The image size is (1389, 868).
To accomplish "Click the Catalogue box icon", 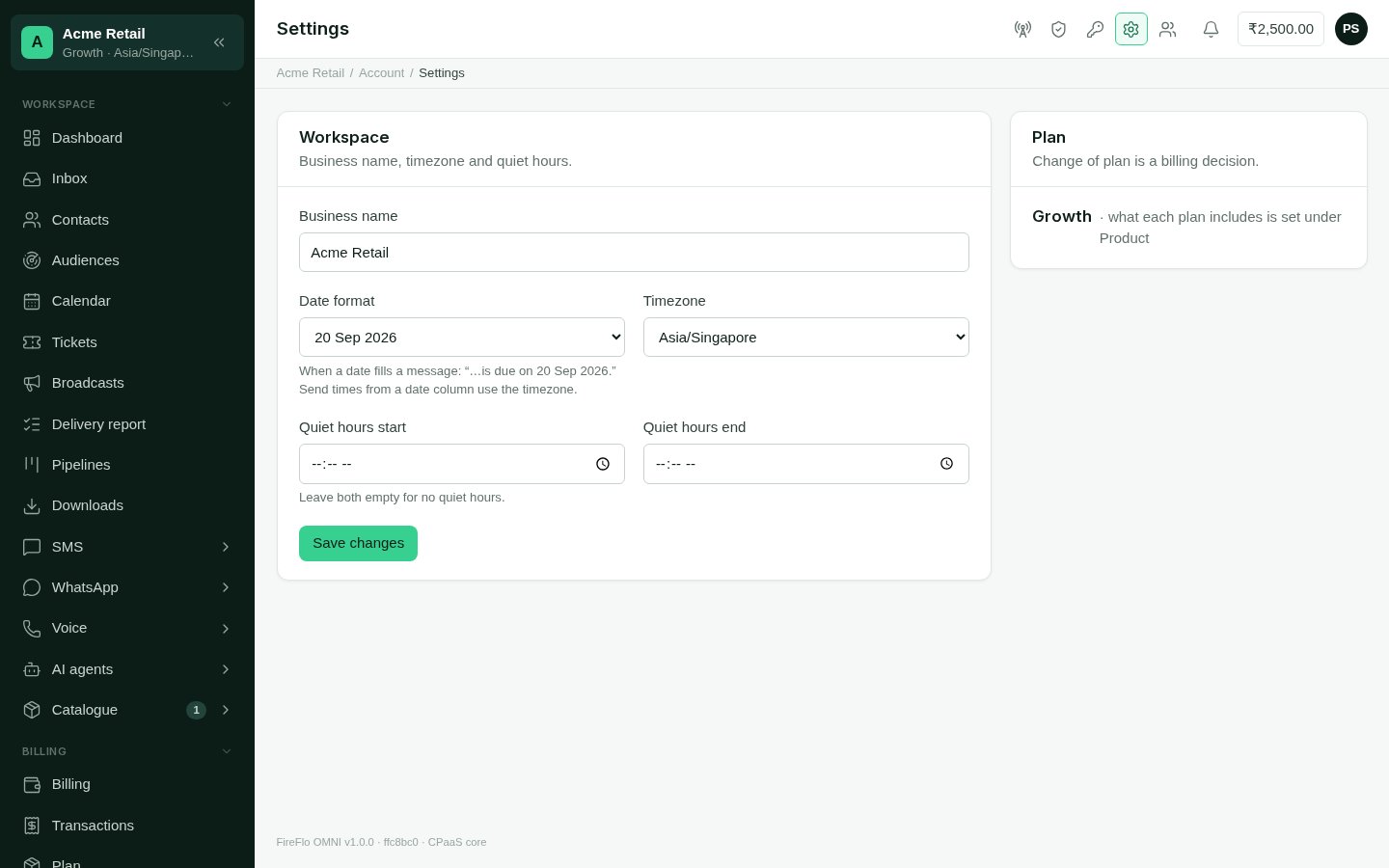I will click(32, 710).
